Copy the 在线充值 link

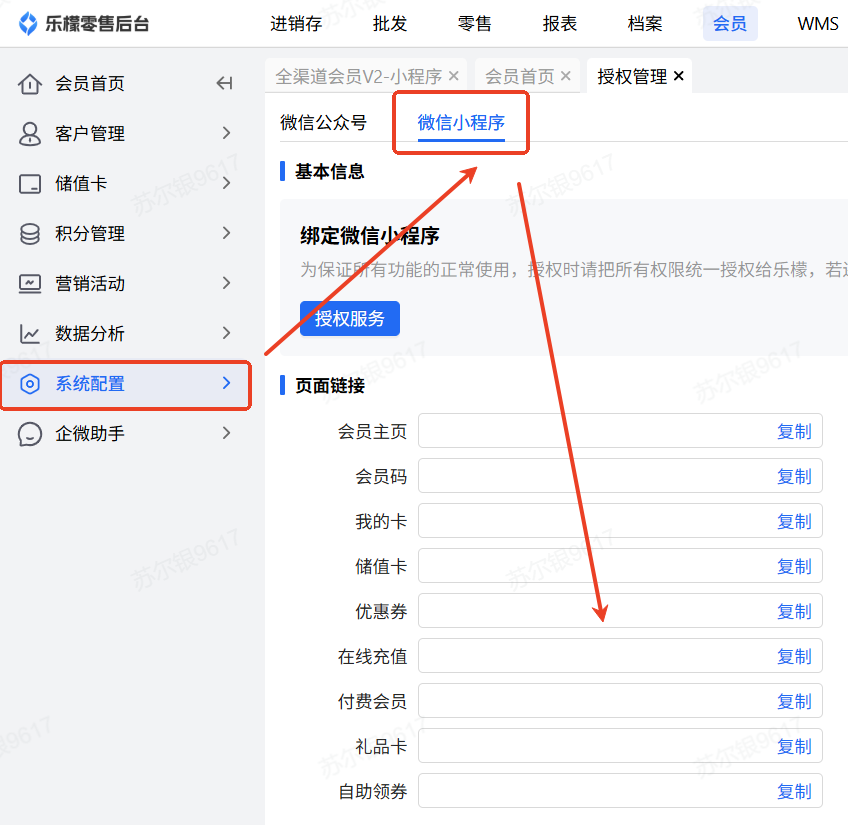[794, 656]
